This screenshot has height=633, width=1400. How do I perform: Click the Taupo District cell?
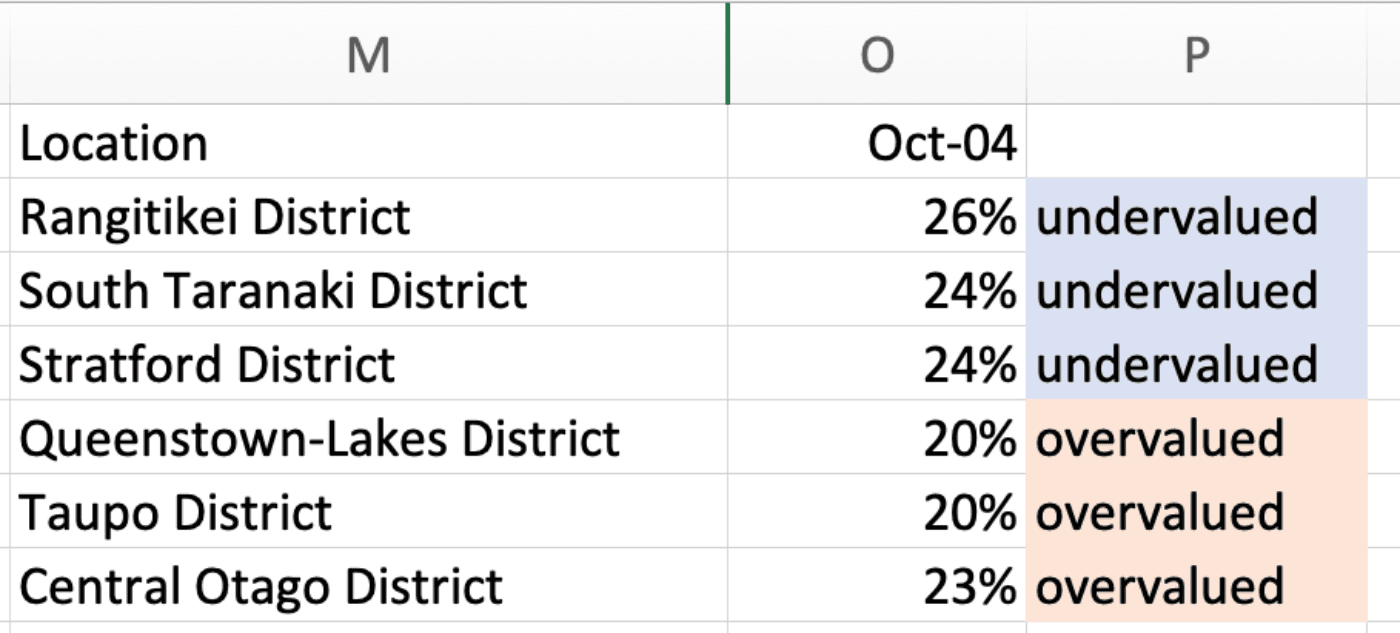368,513
